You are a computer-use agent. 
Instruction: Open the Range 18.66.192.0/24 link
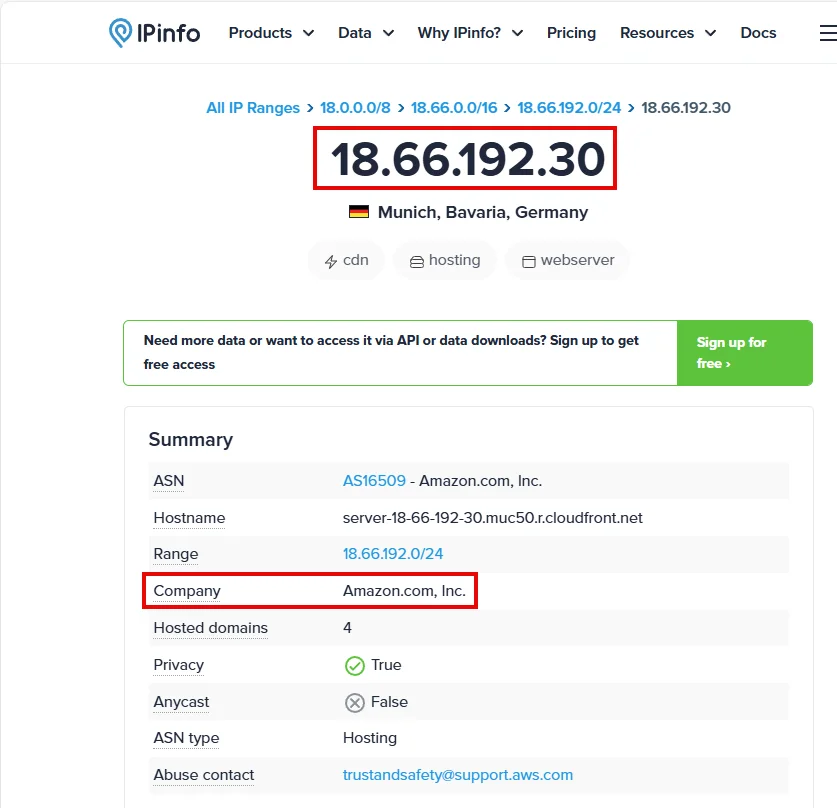pos(393,554)
